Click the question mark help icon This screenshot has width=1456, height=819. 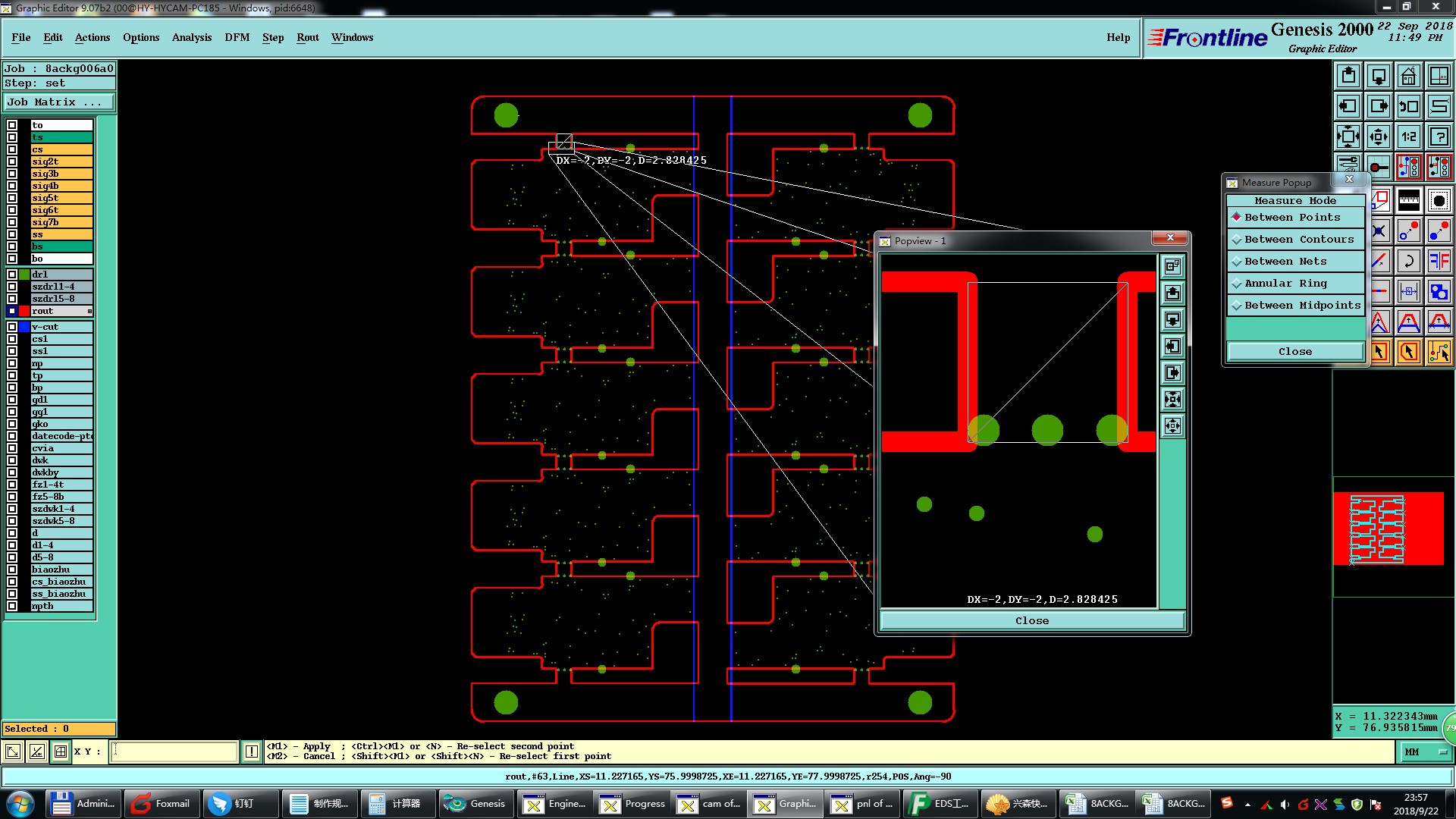(x=1439, y=137)
